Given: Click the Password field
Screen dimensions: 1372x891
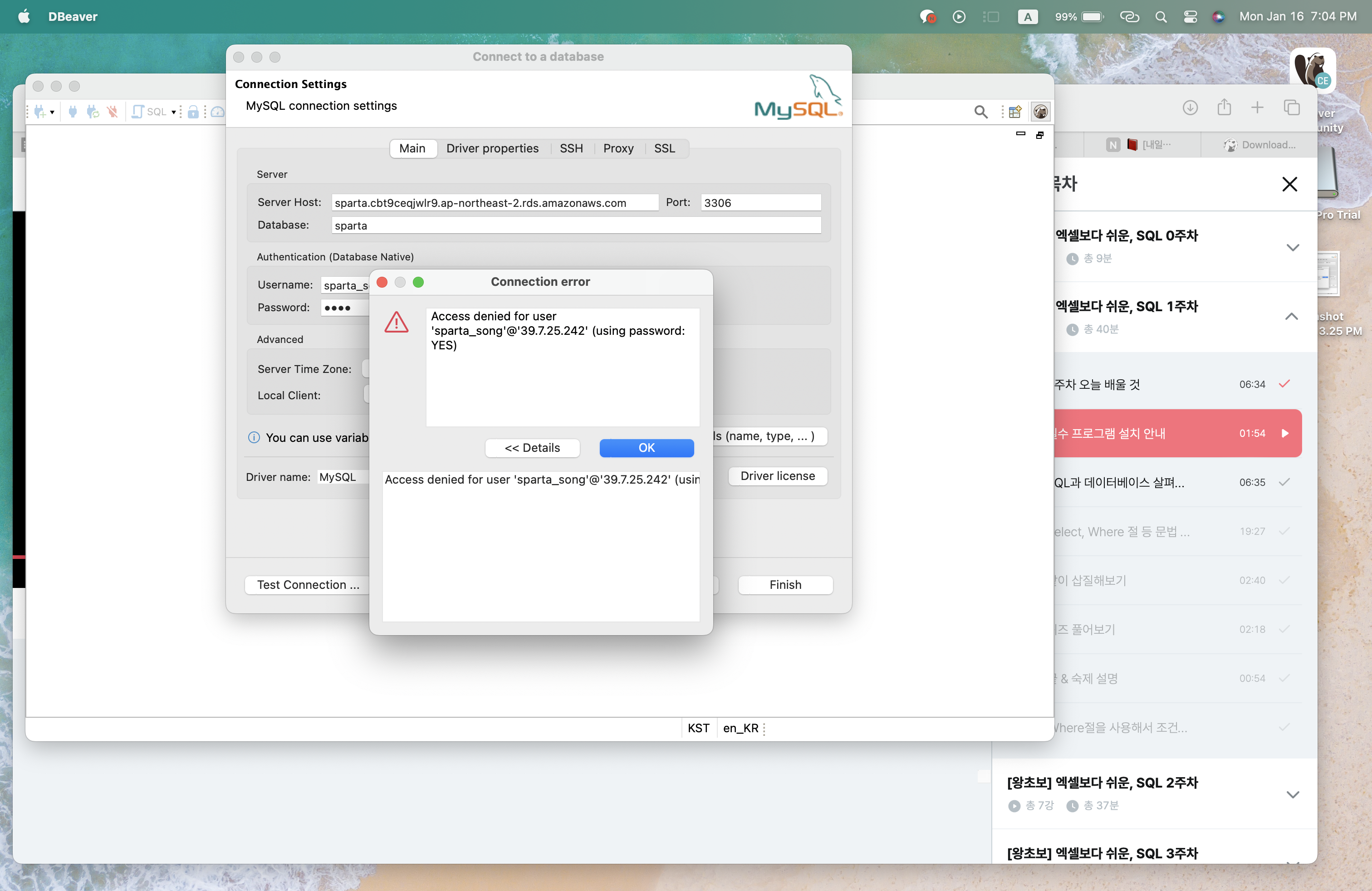Looking at the screenshot, I should (x=345, y=308).
